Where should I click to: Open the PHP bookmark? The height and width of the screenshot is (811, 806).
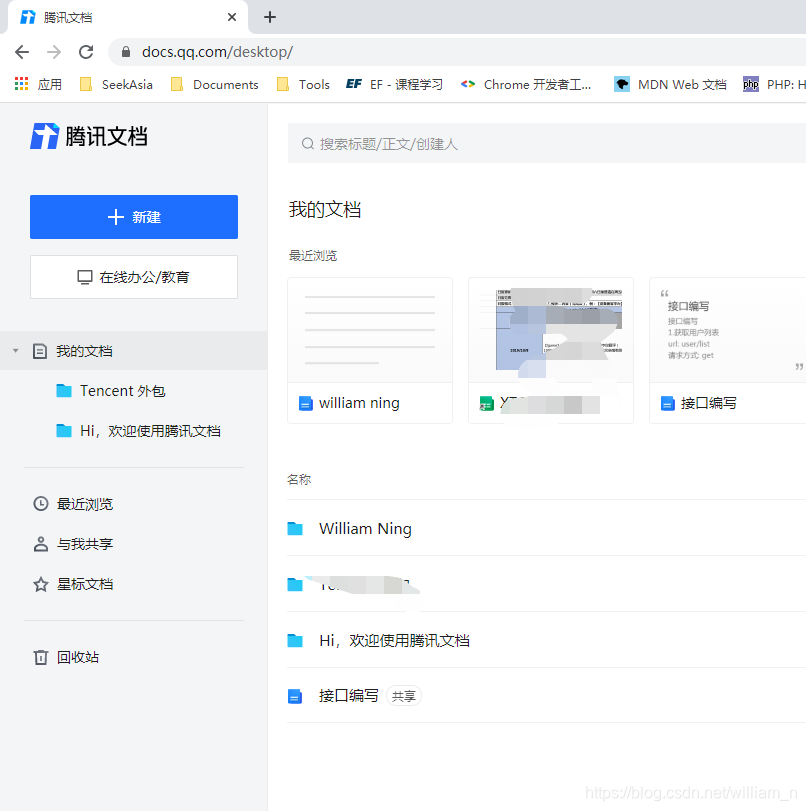point(774,84)
